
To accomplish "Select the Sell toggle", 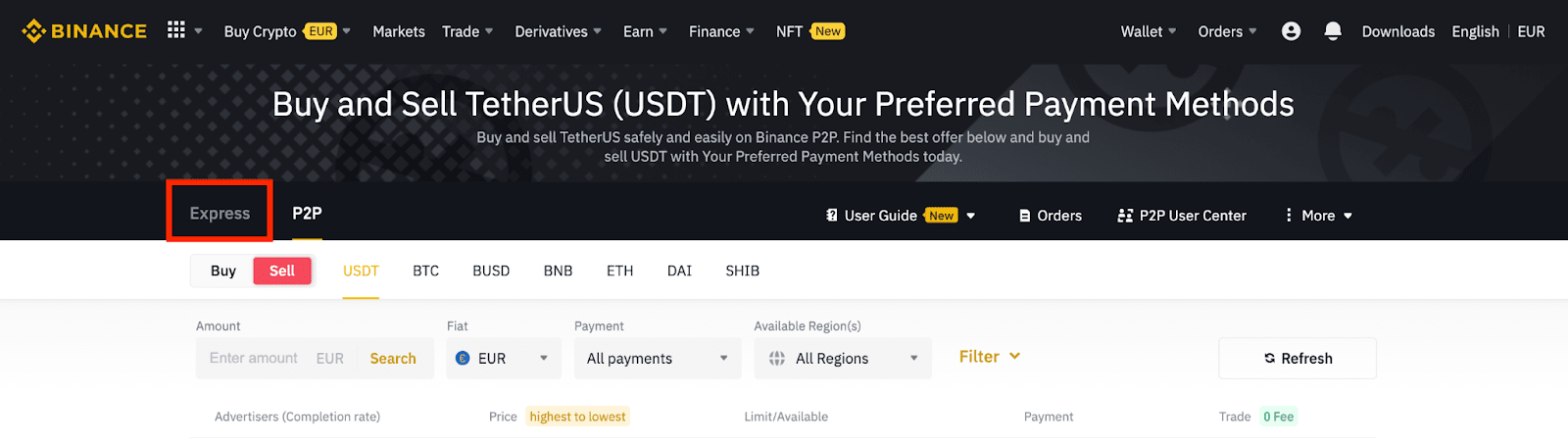I will 282,271.
